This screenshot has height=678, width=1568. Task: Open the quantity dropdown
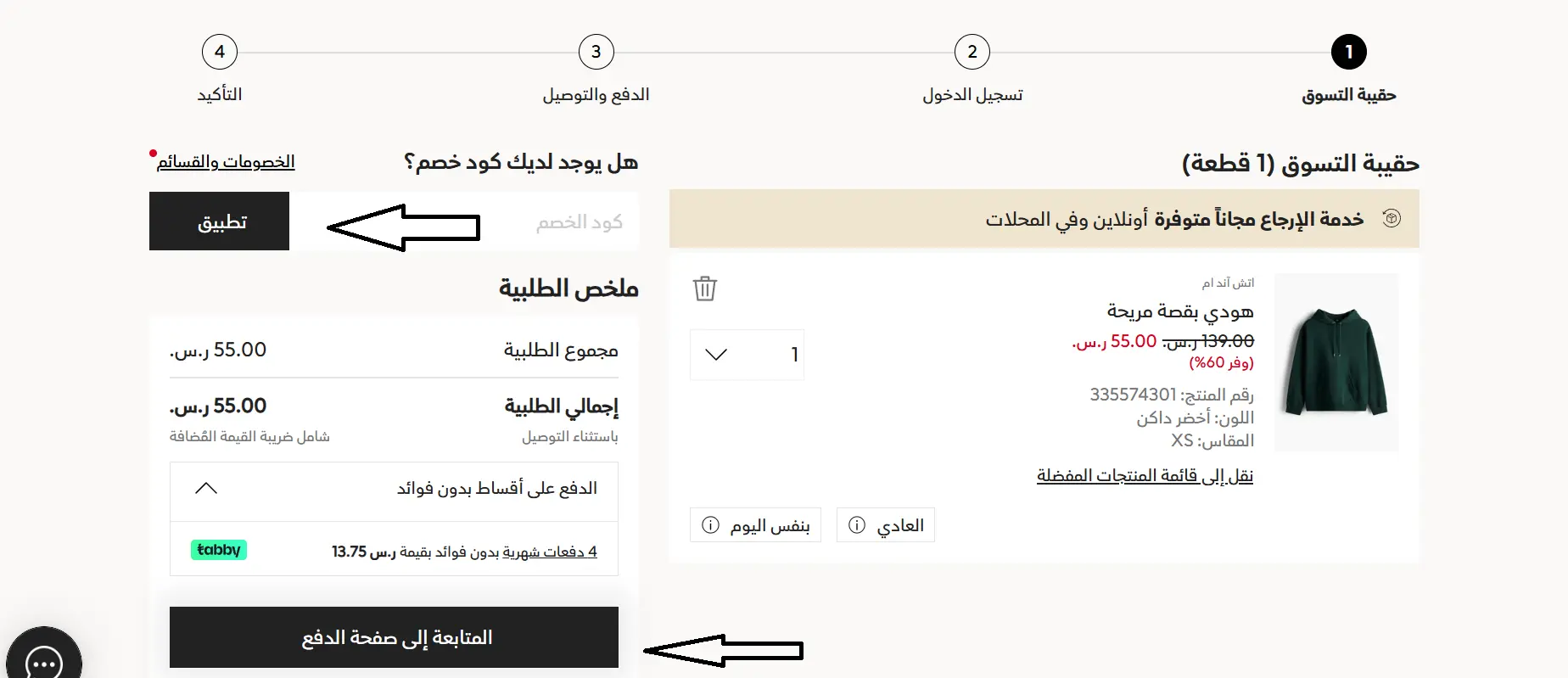pos(747,355)
